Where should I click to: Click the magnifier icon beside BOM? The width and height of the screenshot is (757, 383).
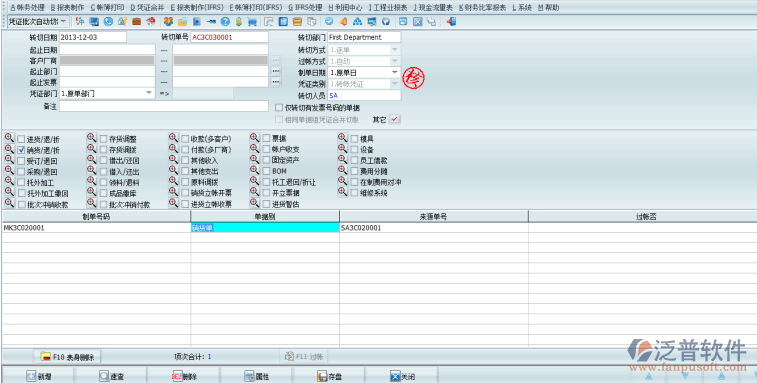(x=254, y=170)
